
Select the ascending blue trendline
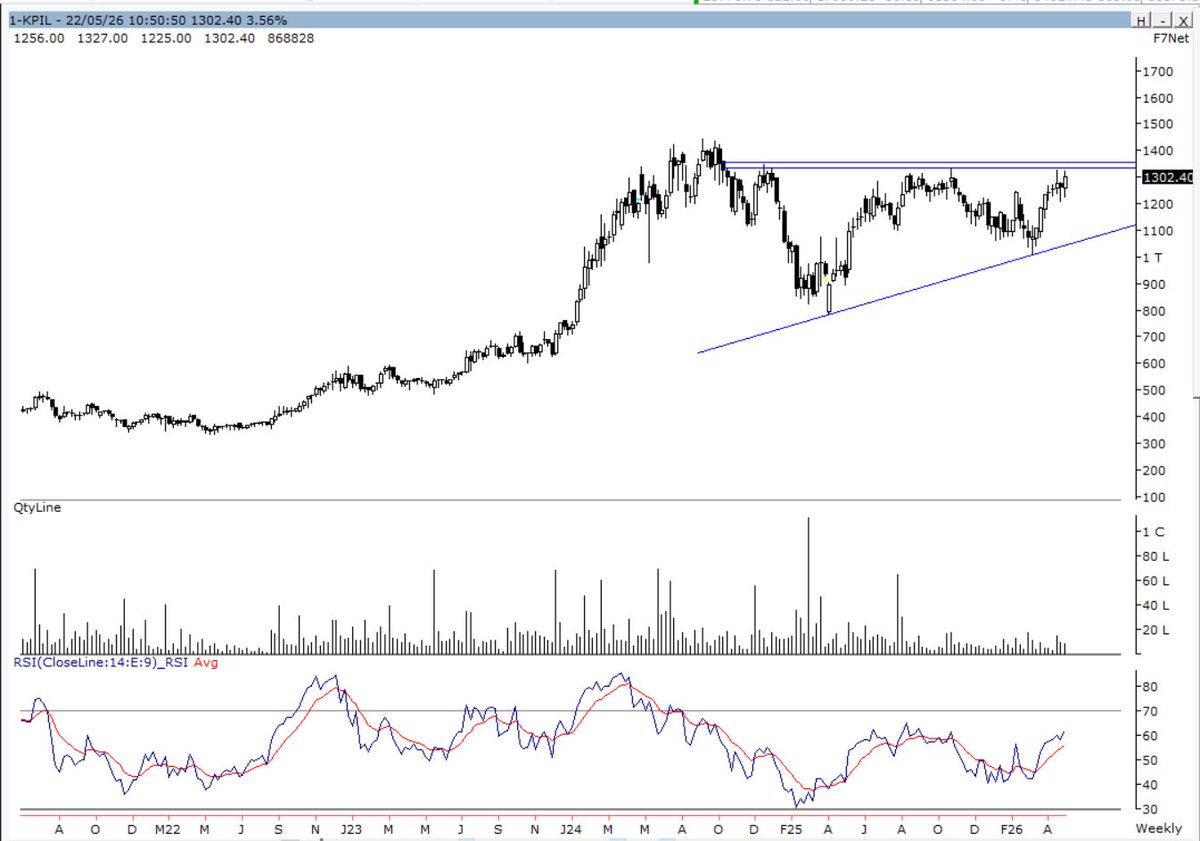(x=915, y=289)
